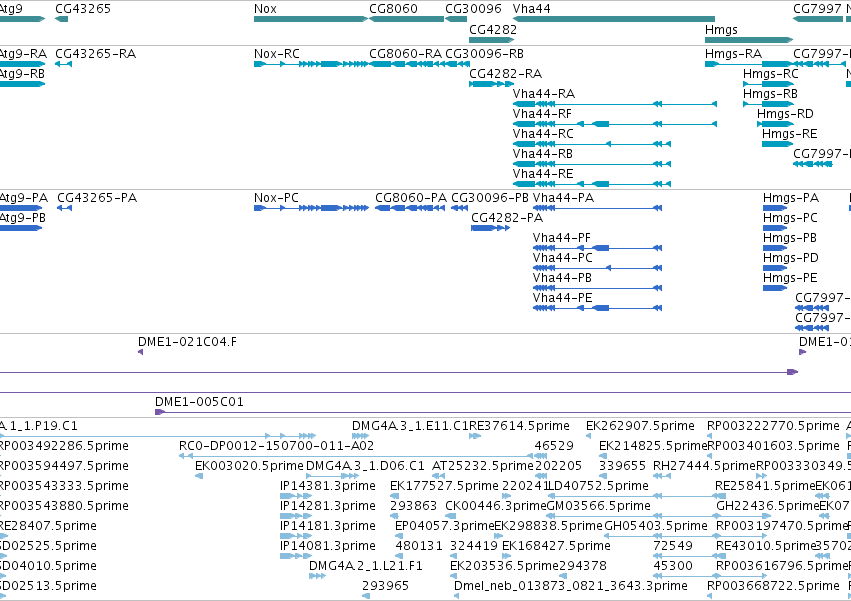Screen dimensions: 851x601
Task: Click the Vha44-PE protein label
Action: [x=563, y=299]
